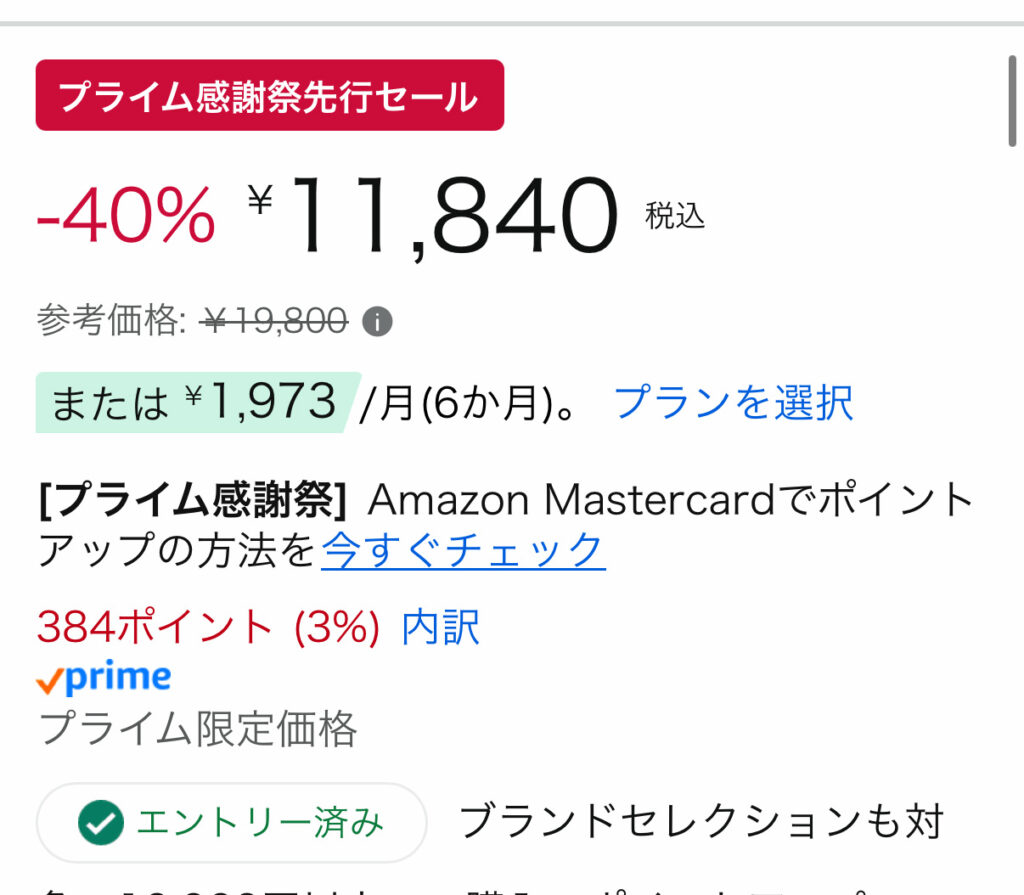The height and width of the screenshot is (895, 1024).
Task: Click the strikethrough ¥19,800 reference price
Action: 274,322
